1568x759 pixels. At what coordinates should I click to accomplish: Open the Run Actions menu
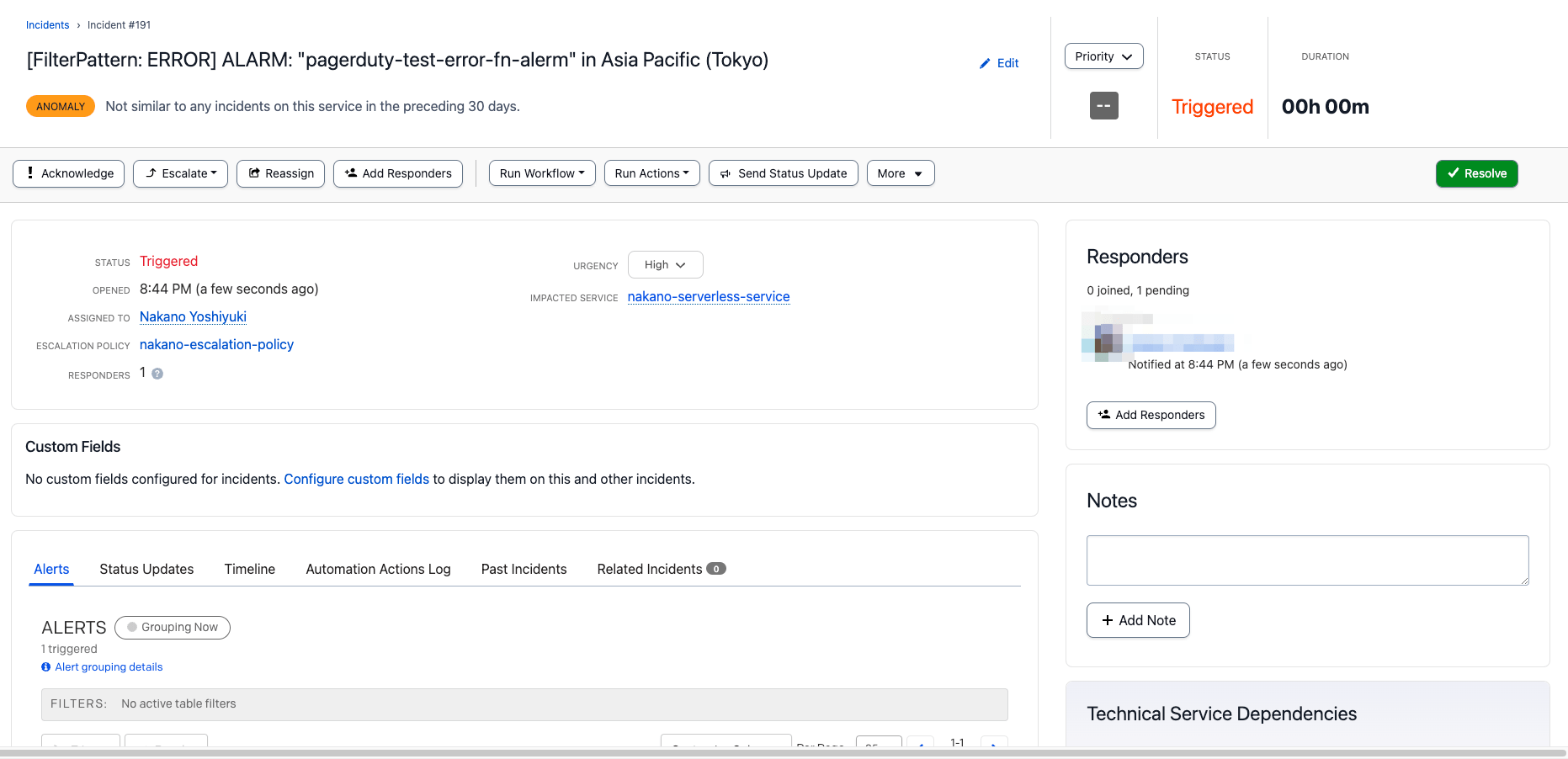tap(651, 172)
